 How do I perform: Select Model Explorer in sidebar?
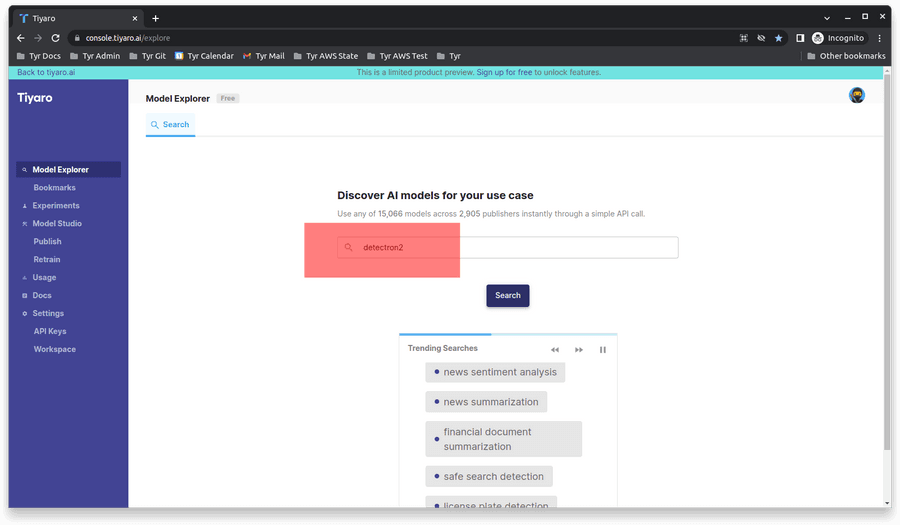[68, 169]
